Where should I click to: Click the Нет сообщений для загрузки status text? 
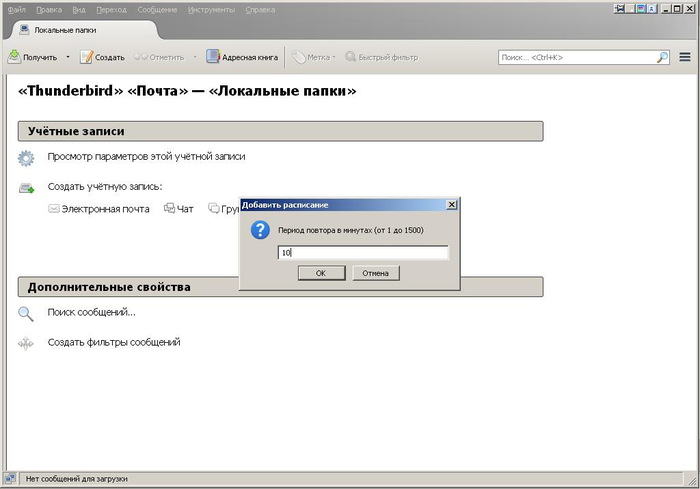[76, 479]
